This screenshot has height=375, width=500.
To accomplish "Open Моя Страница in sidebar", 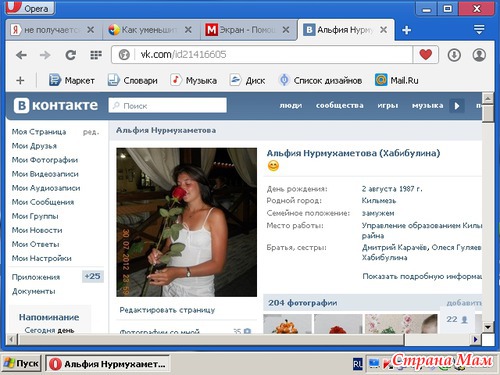I will (39, 132).
